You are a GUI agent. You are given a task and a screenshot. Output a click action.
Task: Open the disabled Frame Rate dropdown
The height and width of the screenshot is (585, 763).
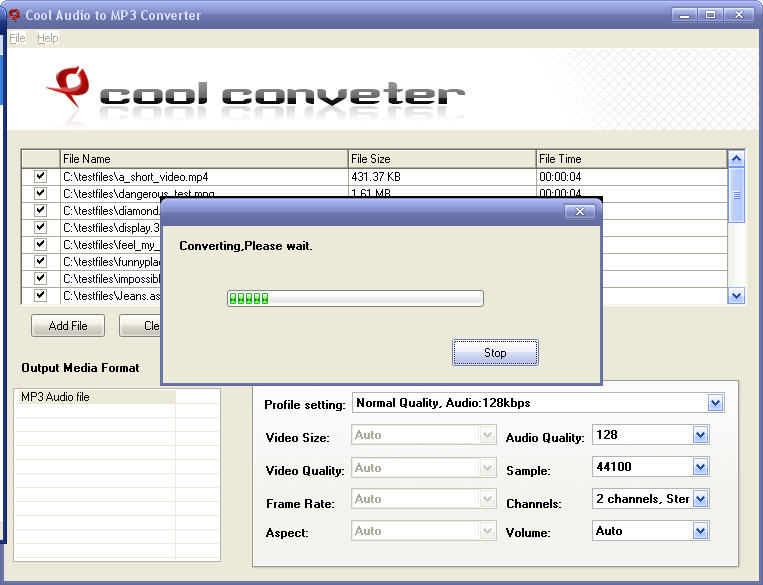pos(487,499)
